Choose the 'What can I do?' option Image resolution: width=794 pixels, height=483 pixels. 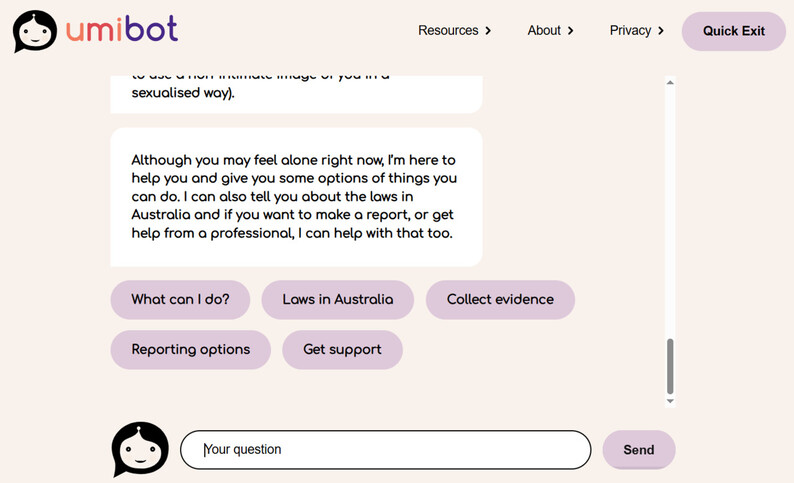coord(180,300)
